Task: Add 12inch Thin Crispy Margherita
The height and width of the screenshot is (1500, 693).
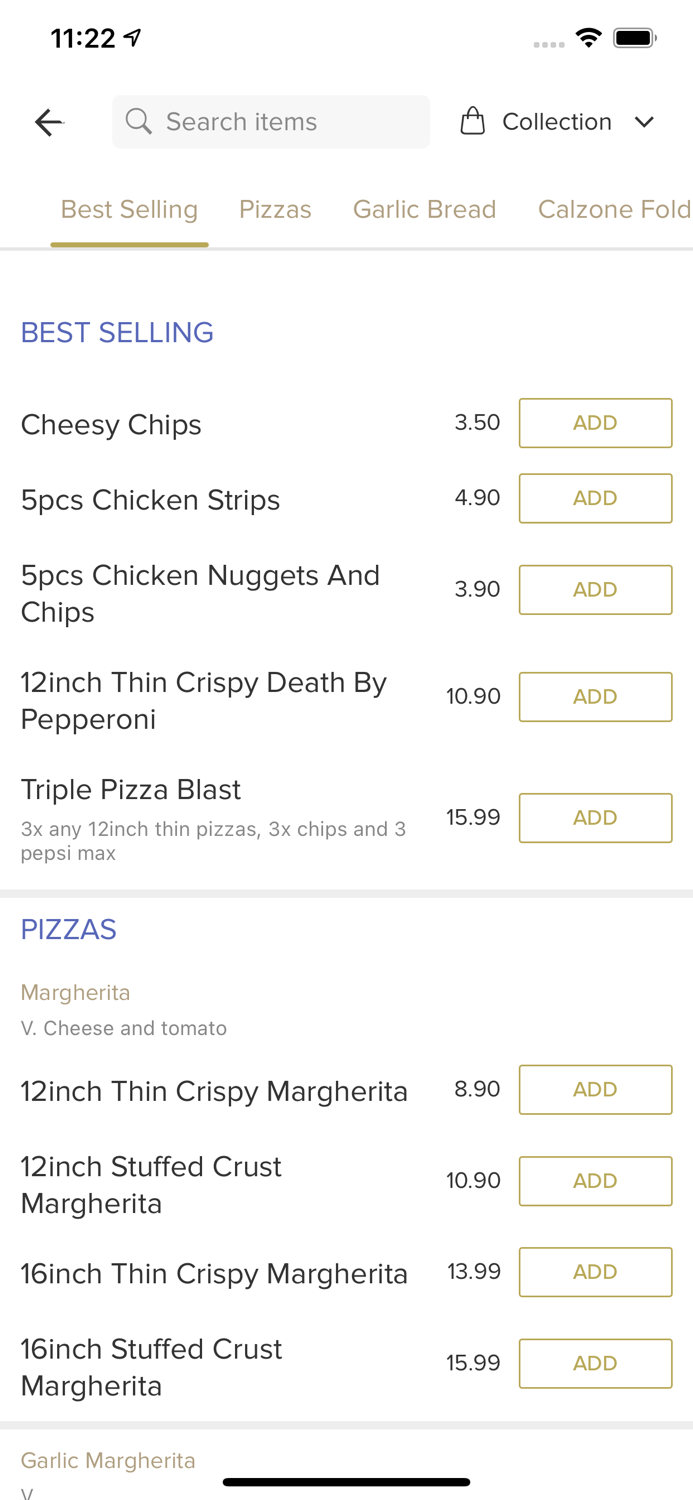Action: click(595, 1089)
